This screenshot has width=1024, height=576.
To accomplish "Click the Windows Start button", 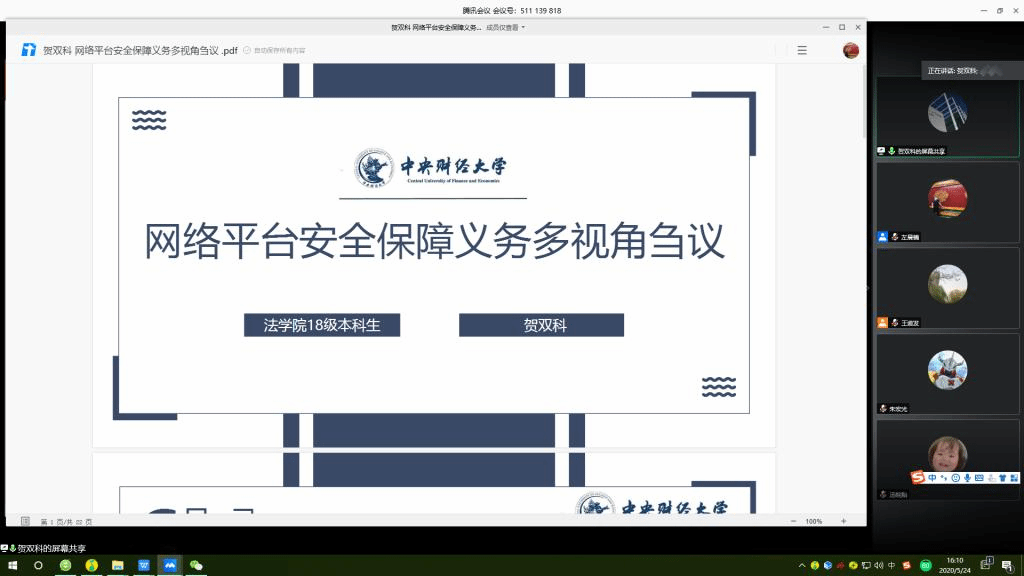I will tap(12, 565).
